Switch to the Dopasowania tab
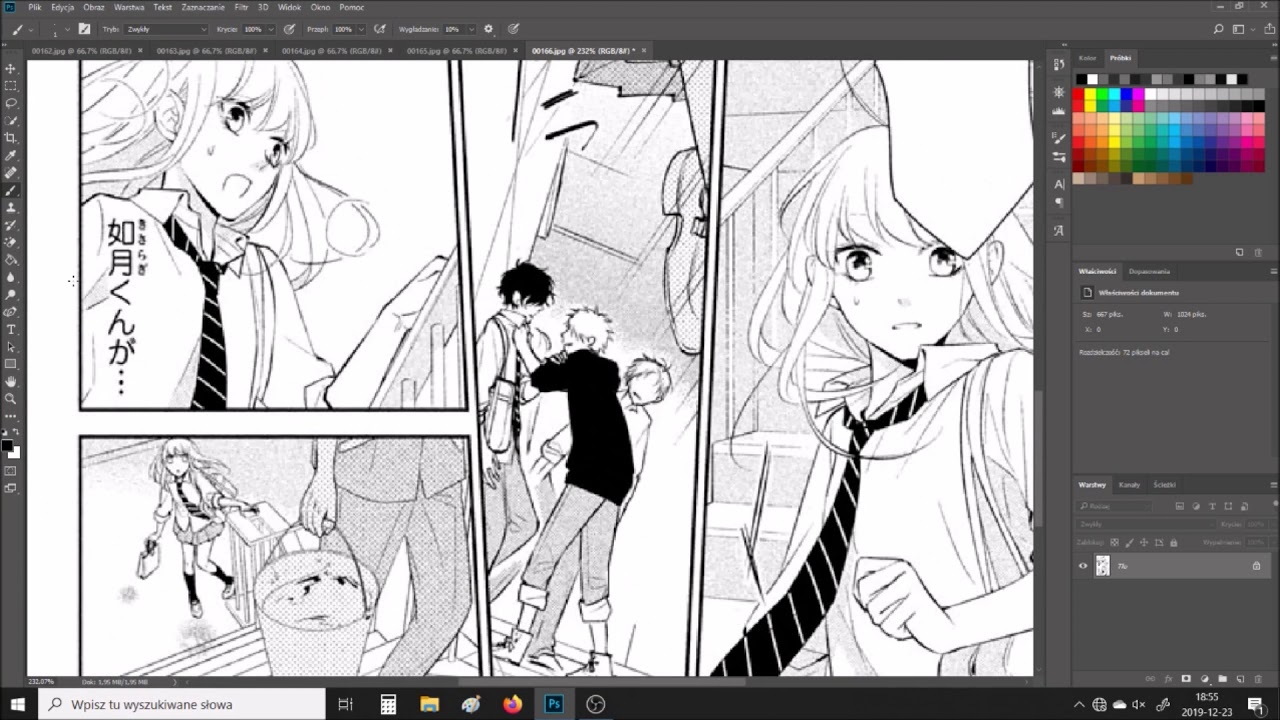The width and height of the screenshot is (1280, 720). coord(1149,271)
